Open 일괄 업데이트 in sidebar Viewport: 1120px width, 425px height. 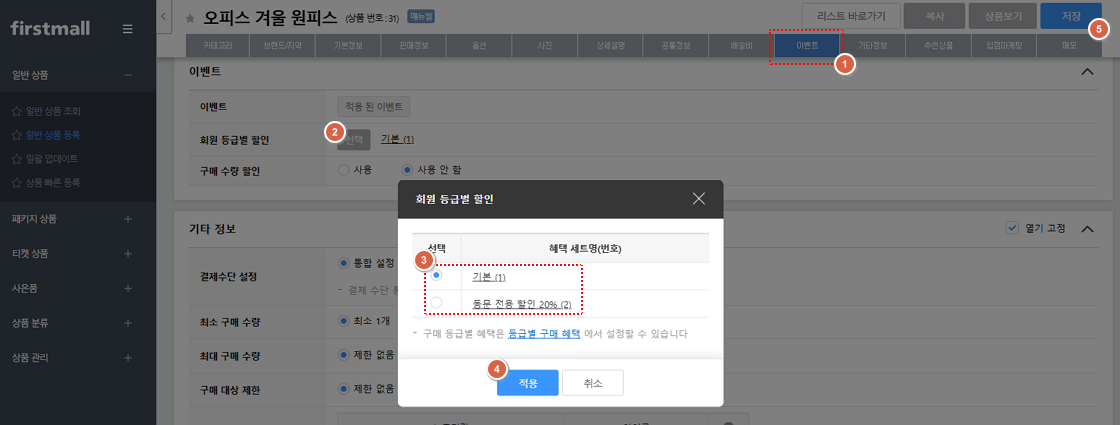click(52, 158)
